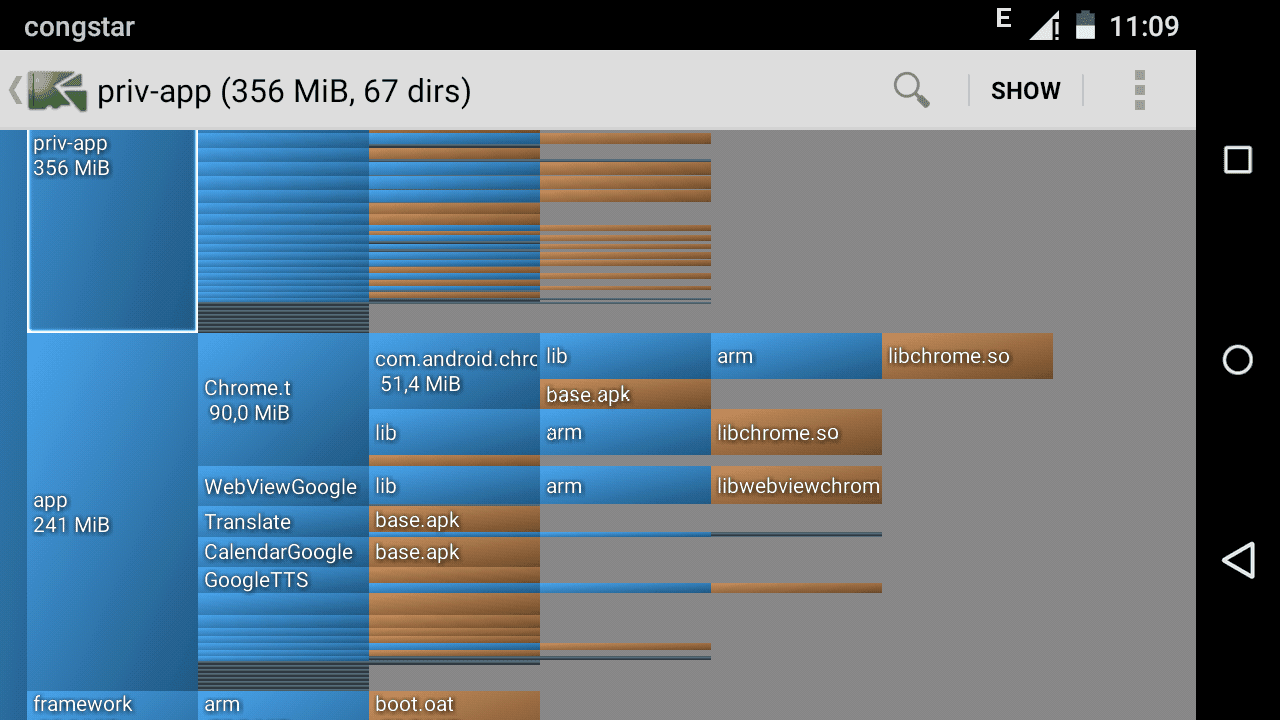This screenshot has height=720, width=1280.
Task: Select the boot.oat file block
Action: 454,705
